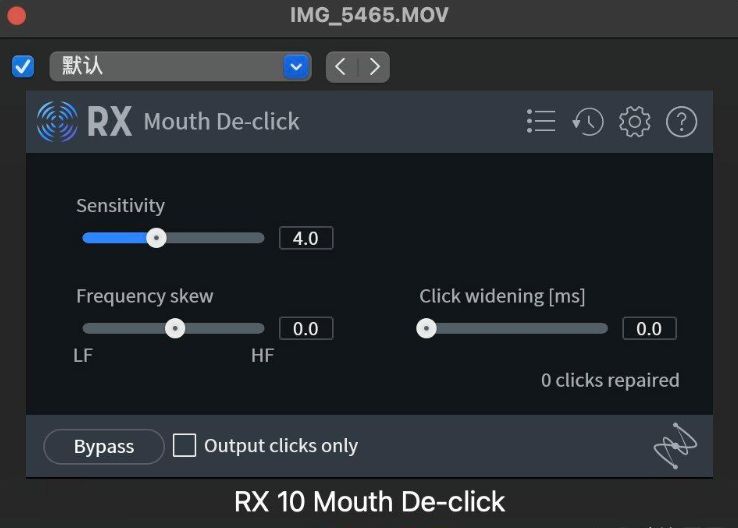This screenshot has width=738, height=528.
Task: Click the iZotope logo icon
Action: (675, 446)
